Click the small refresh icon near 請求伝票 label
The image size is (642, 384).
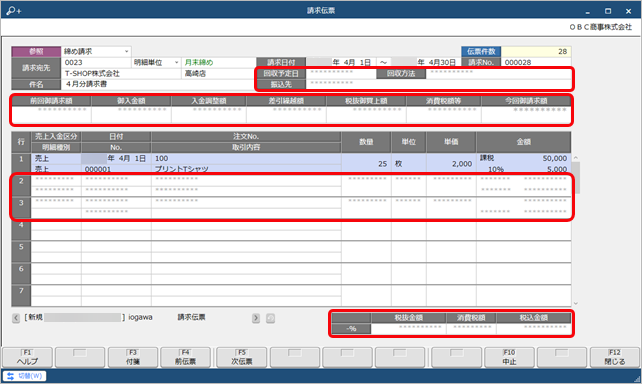[270, 318]
